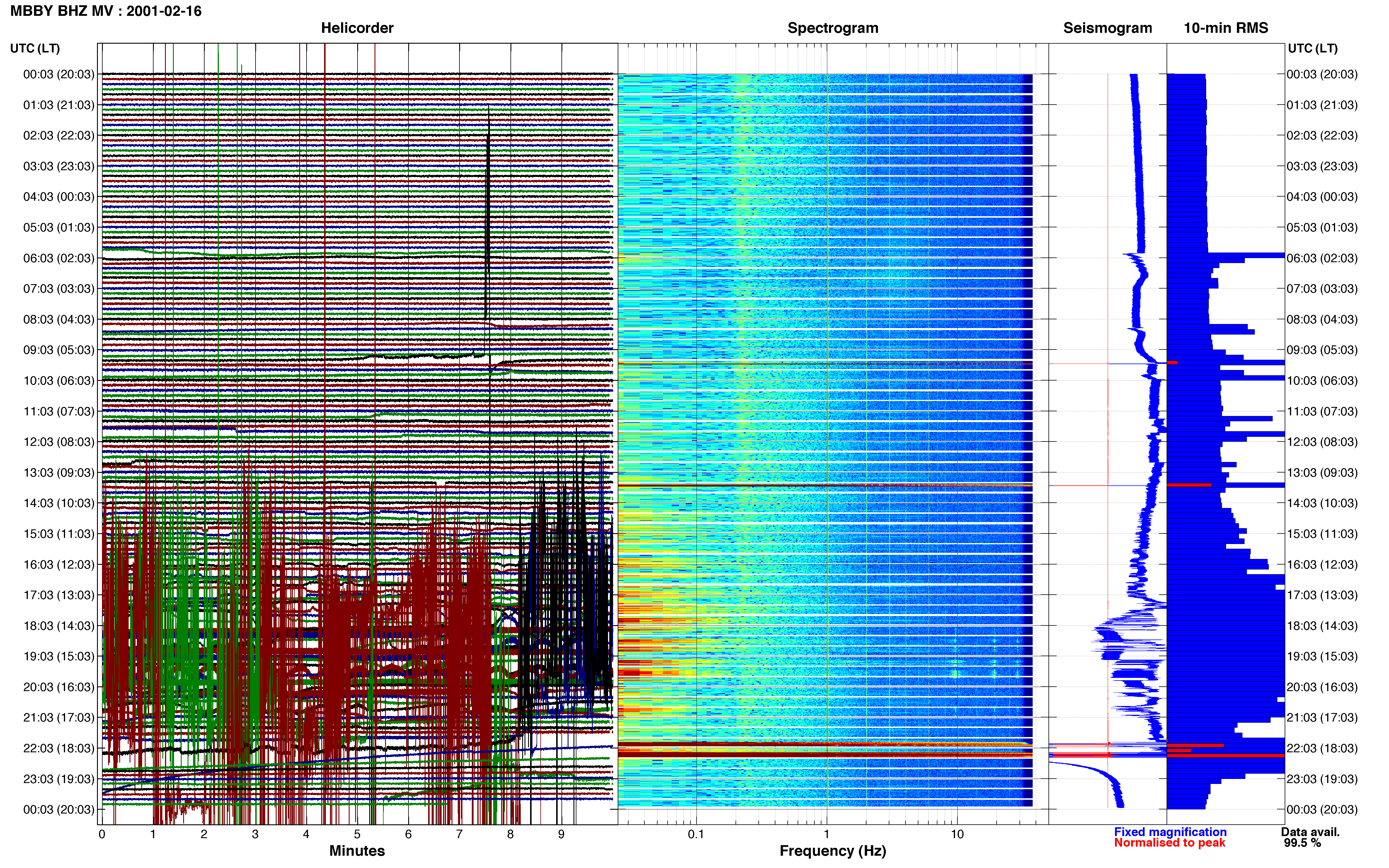This screenshot has width=1389, height=868.
Task: Select the blue "Fixed magnification" legend text
Action: click(1170, 832)
